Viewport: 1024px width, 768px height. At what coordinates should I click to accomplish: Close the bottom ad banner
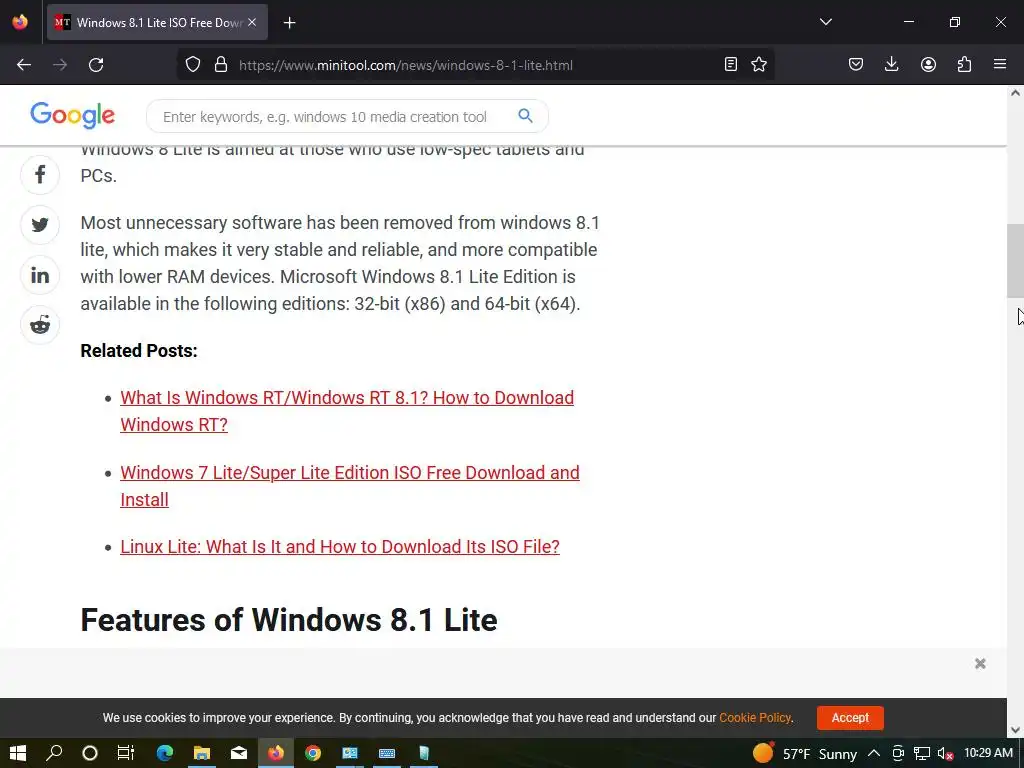tap(980, 664)
